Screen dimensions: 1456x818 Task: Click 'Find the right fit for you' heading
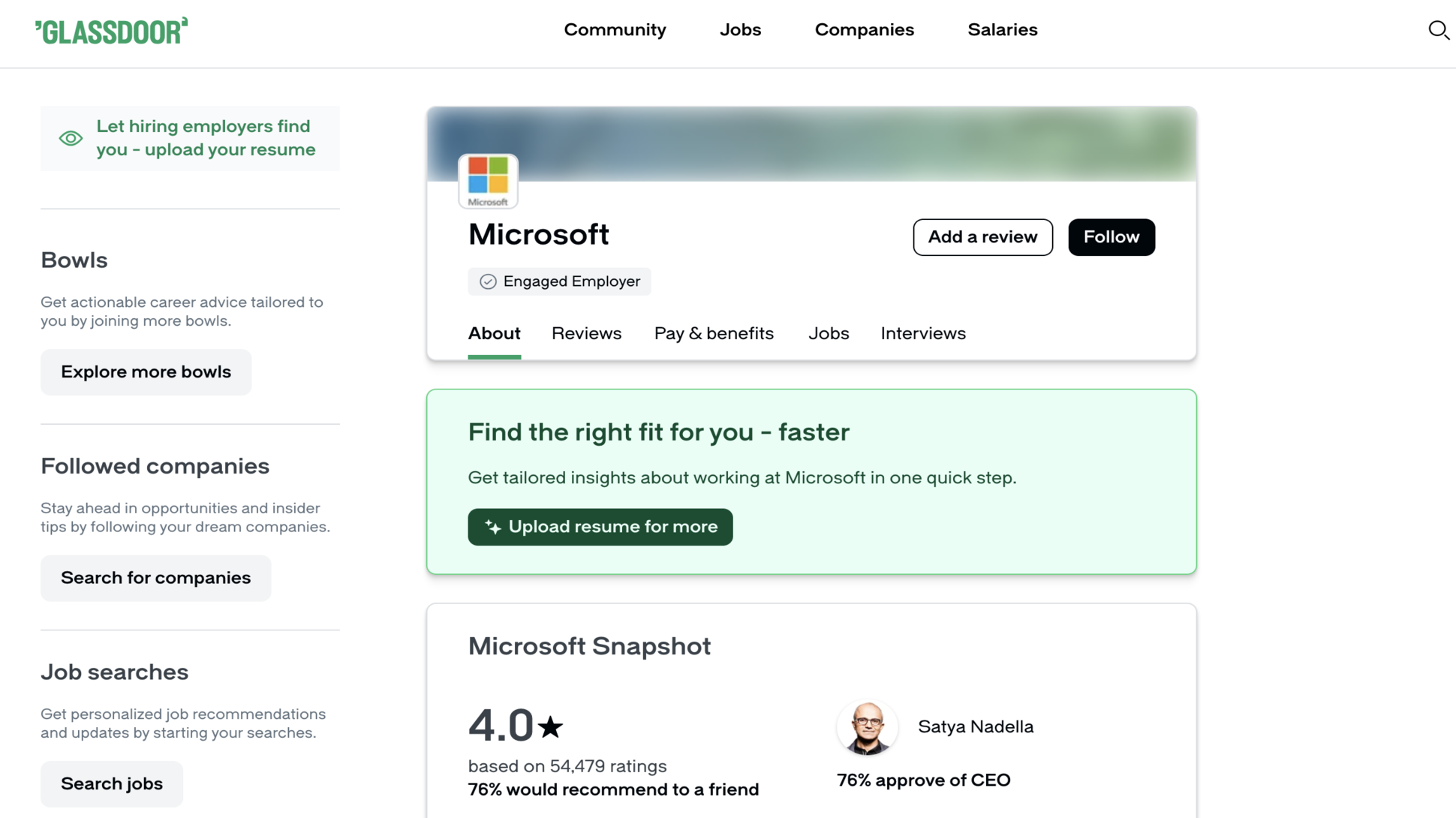coord(658,432)
